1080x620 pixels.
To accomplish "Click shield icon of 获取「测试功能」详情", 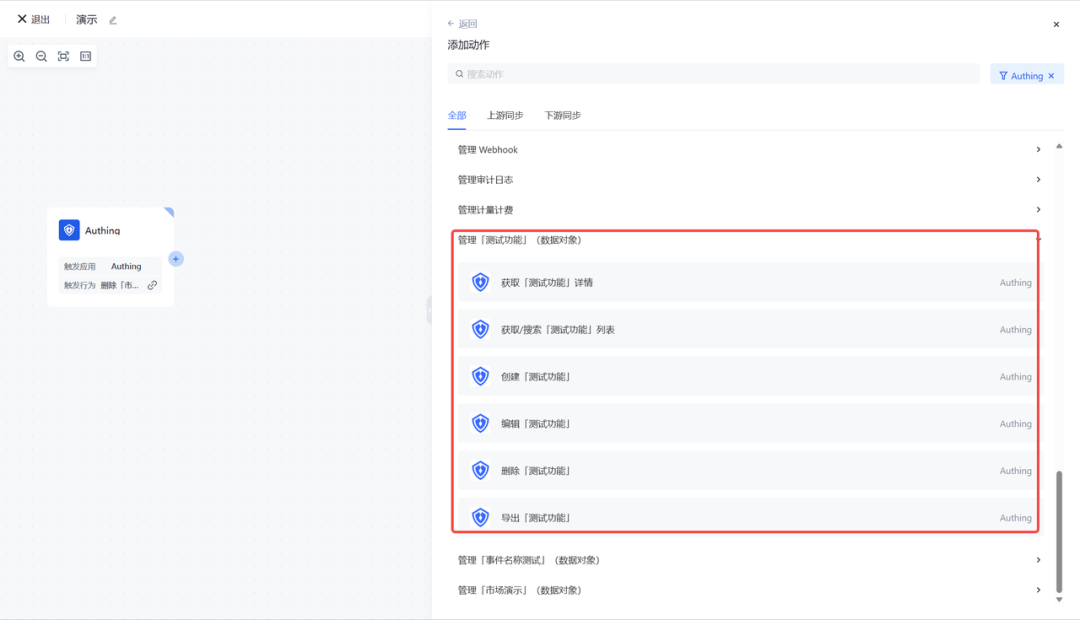I will 480,282.
